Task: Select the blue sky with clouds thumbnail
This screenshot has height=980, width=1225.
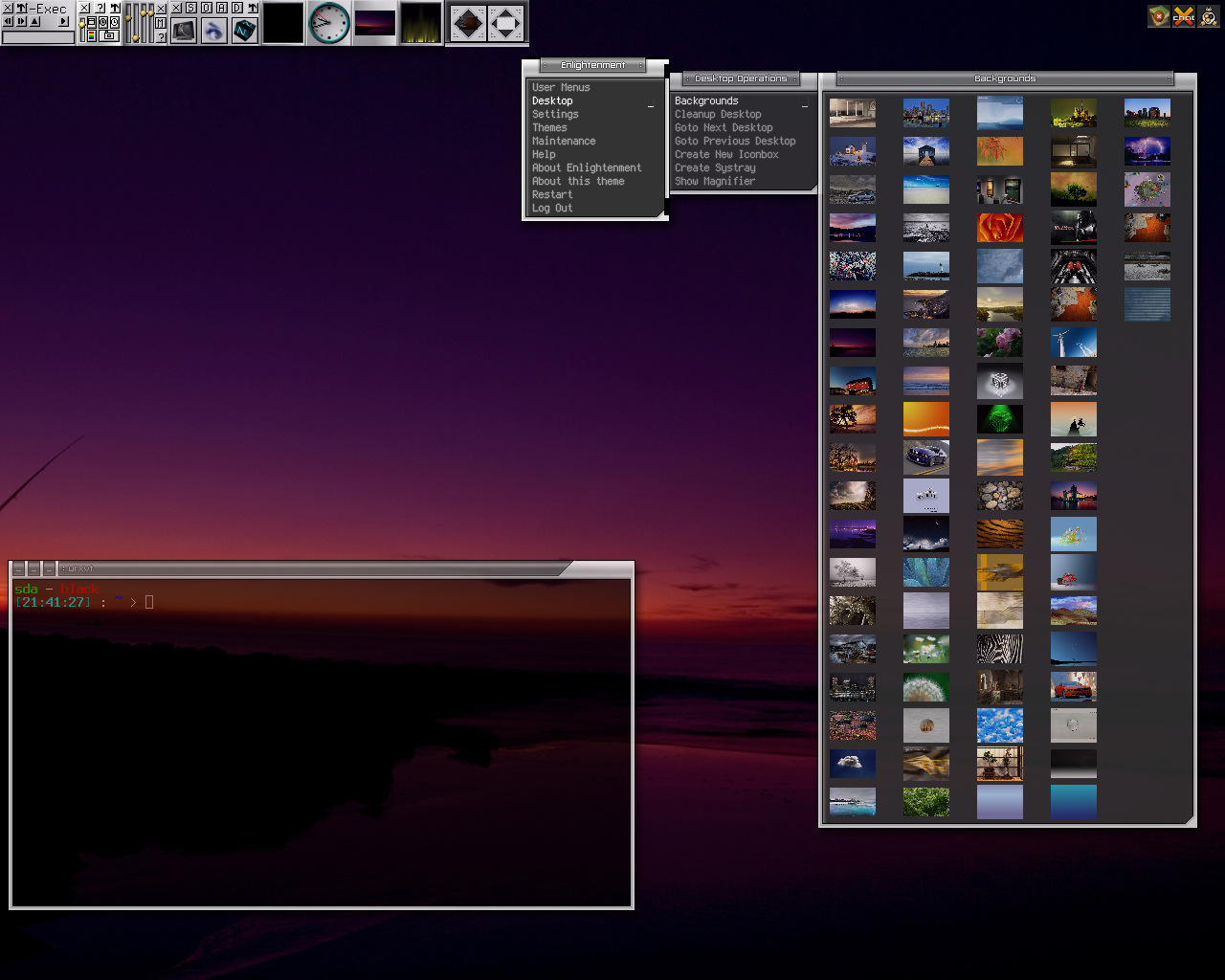Action: [x=1000, y=725]
